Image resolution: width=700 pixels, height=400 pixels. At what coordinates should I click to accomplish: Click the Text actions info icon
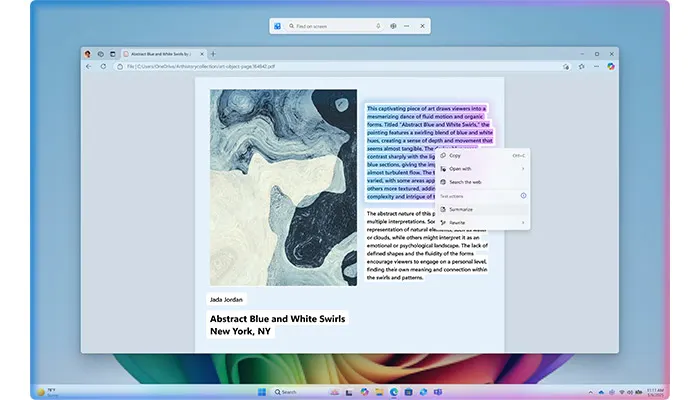tap(523, 196)
